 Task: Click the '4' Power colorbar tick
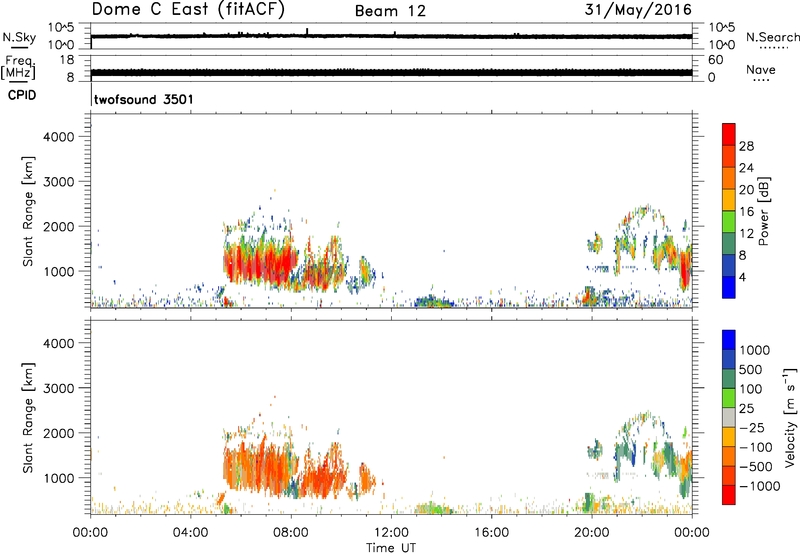742,278
